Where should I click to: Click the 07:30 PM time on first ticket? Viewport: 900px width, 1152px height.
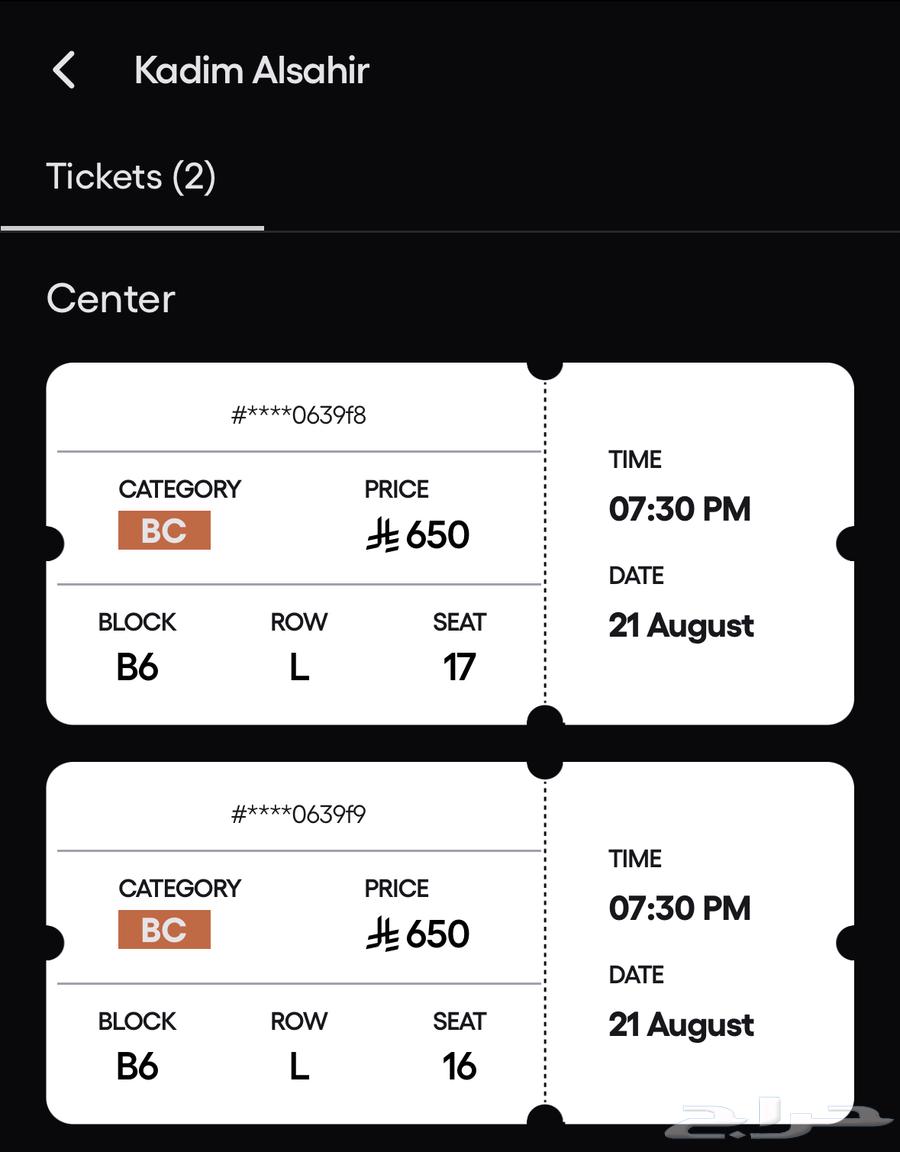coord(679,509)
